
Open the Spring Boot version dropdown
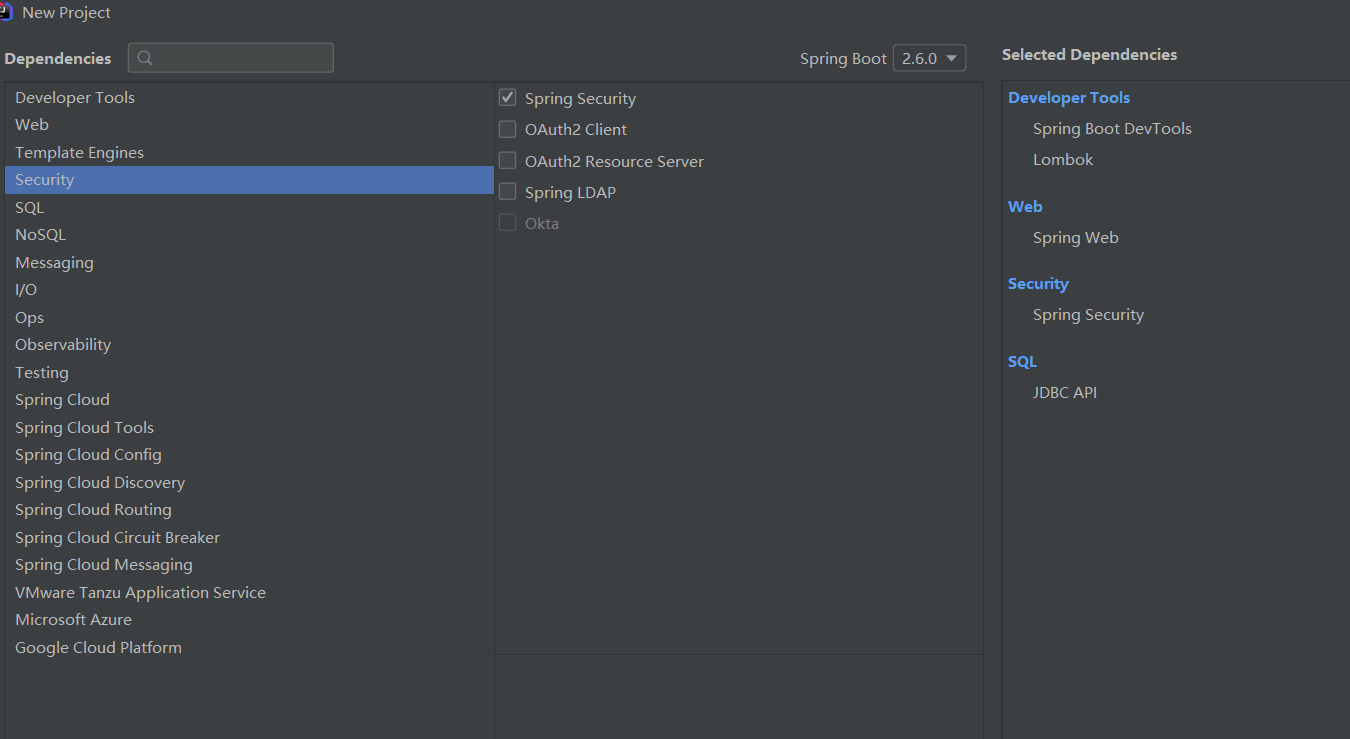point(929,58)
